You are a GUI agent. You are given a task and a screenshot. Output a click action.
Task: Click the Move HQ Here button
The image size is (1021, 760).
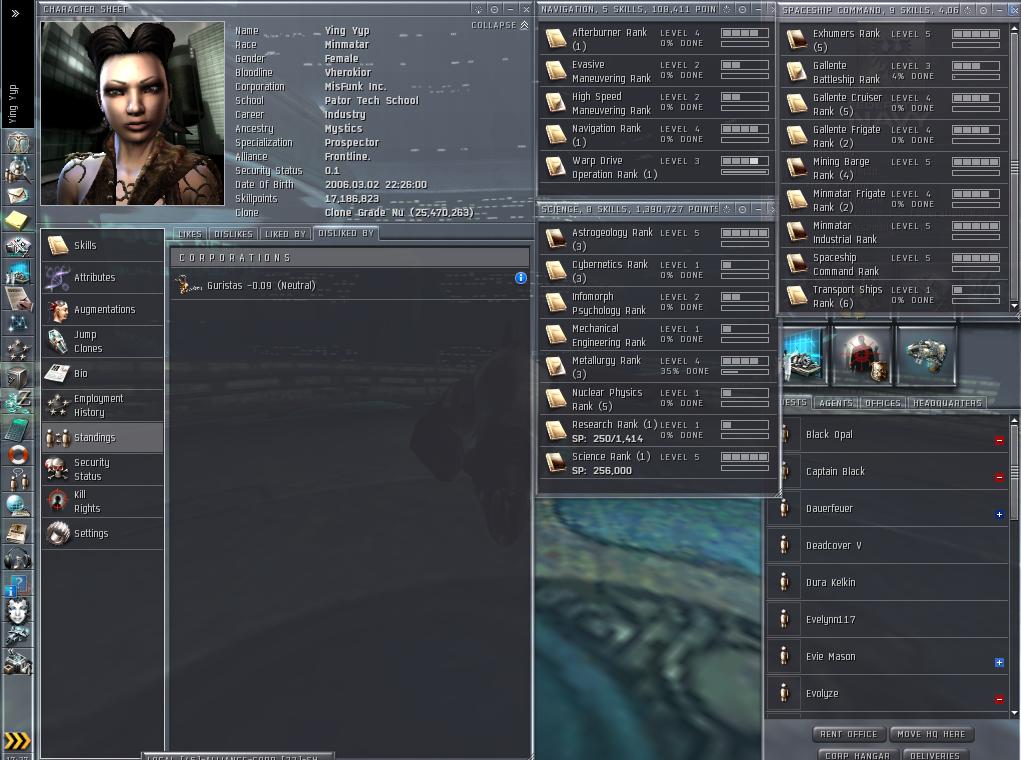pos(931,734)
